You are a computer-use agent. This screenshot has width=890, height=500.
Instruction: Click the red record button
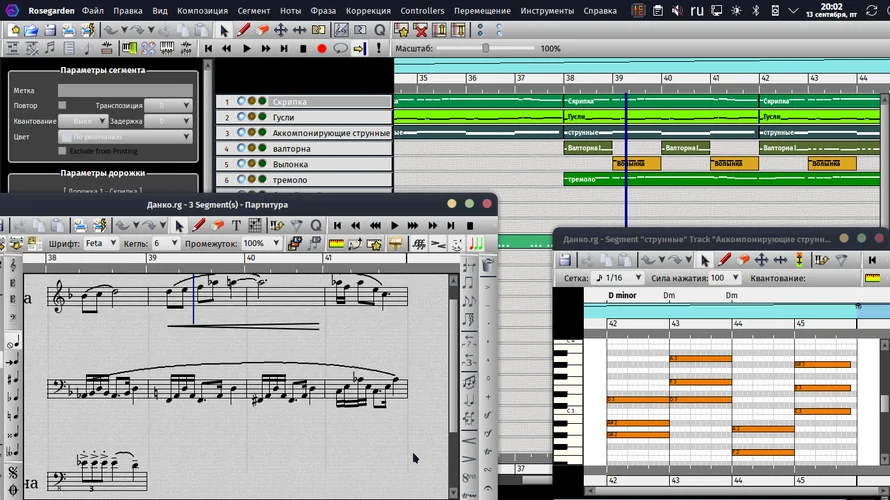tap(322, 48)
